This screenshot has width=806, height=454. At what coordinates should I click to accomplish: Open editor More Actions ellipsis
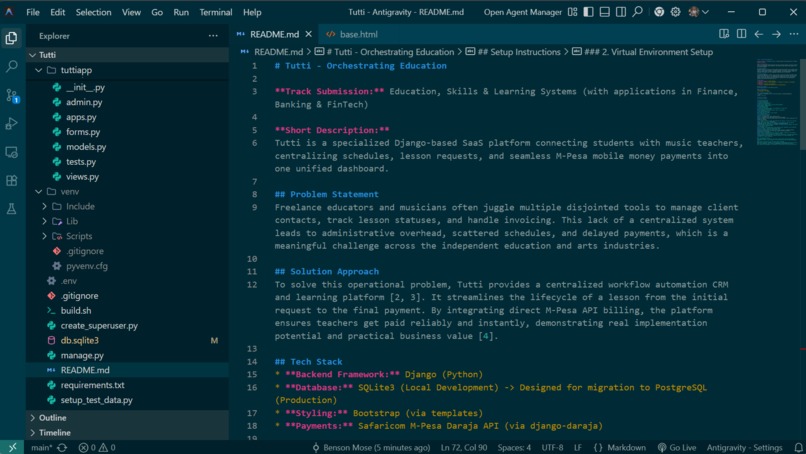point(794,34)
